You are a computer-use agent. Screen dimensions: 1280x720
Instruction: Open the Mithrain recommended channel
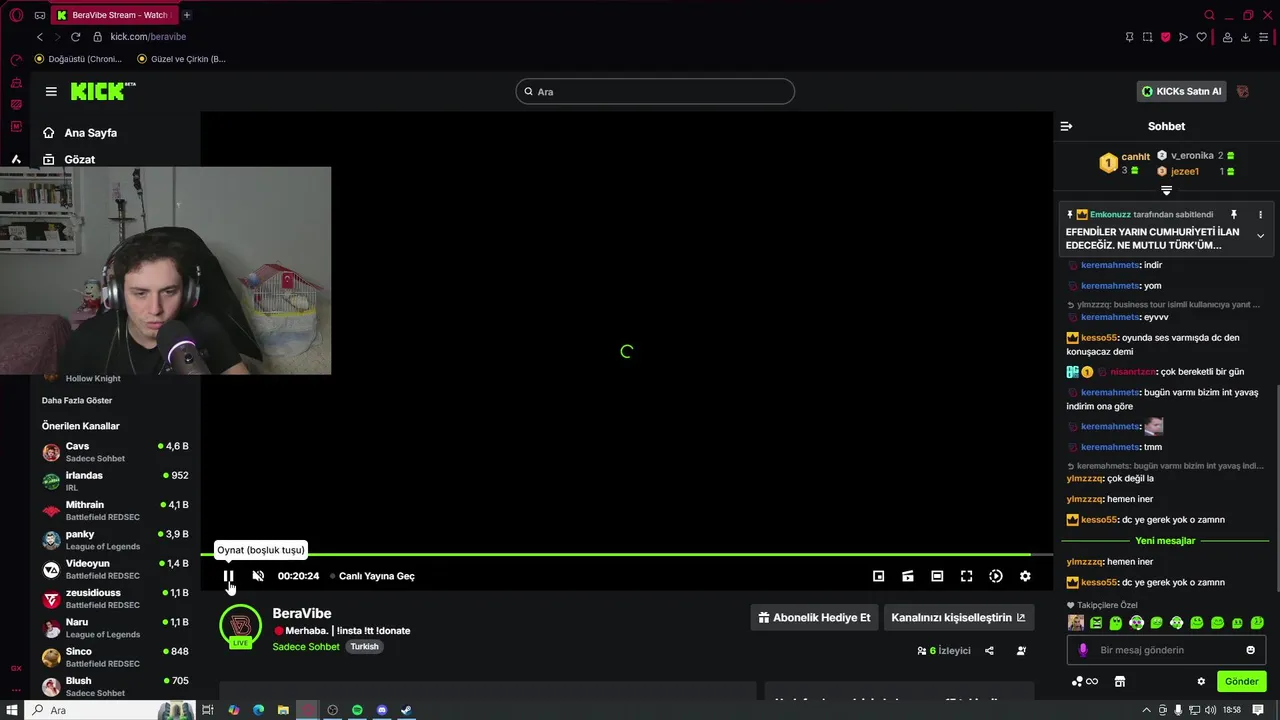115,511
